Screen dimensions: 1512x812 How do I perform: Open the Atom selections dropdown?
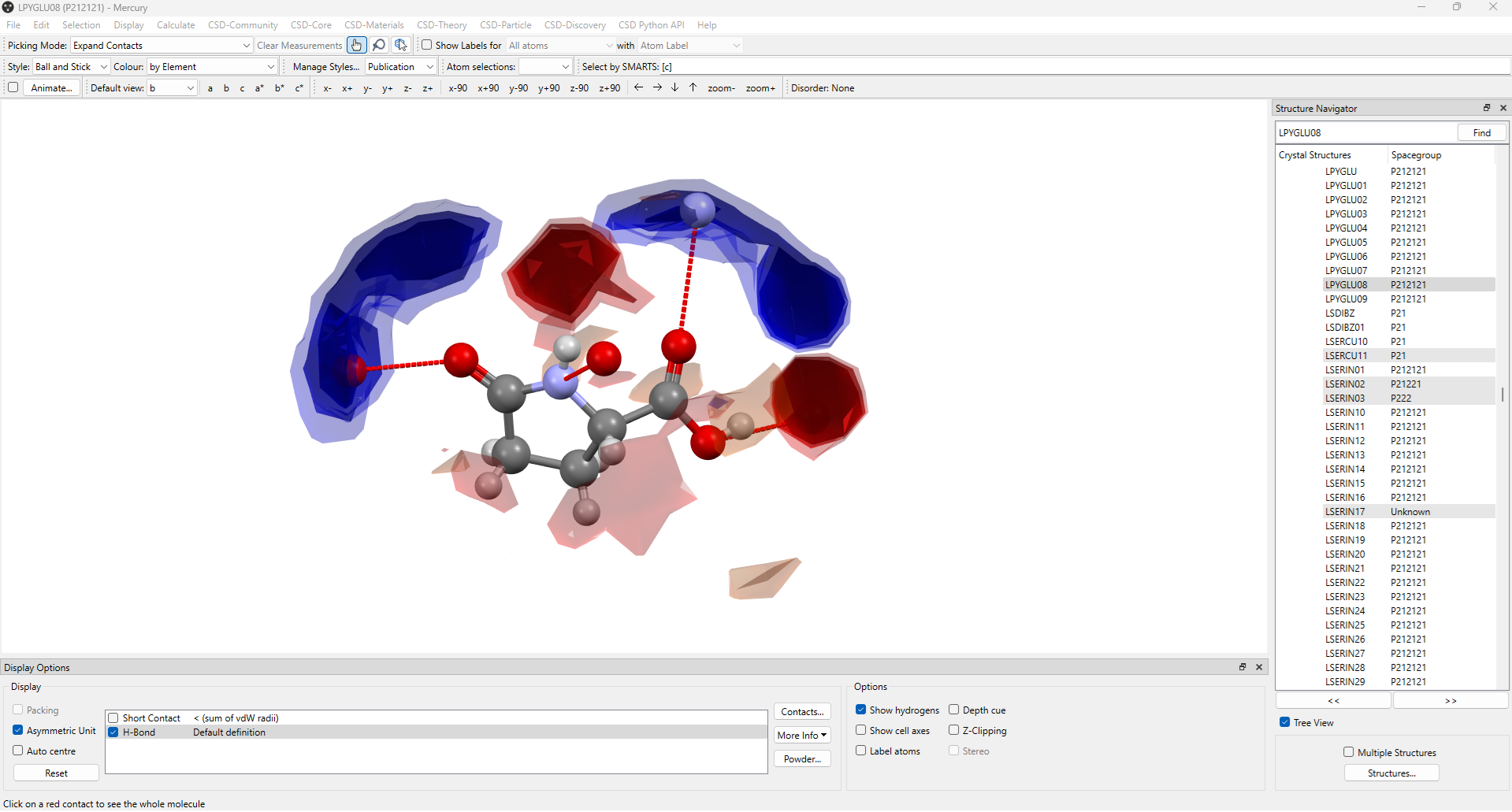pos(544,67)
